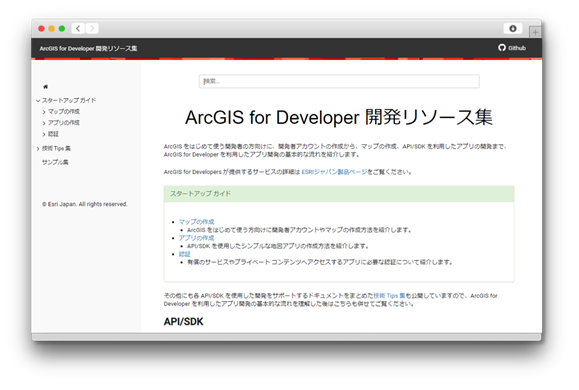Open the 認証 link in guide panel
The width and height of the screenshot is (579, 390).
(x=185, y=254)
